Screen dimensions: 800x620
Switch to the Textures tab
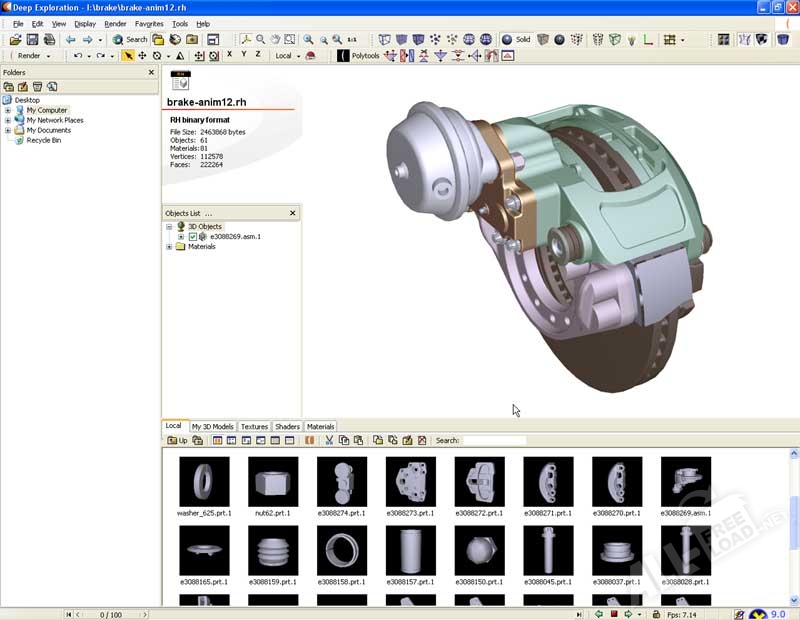tap(254, 427)
